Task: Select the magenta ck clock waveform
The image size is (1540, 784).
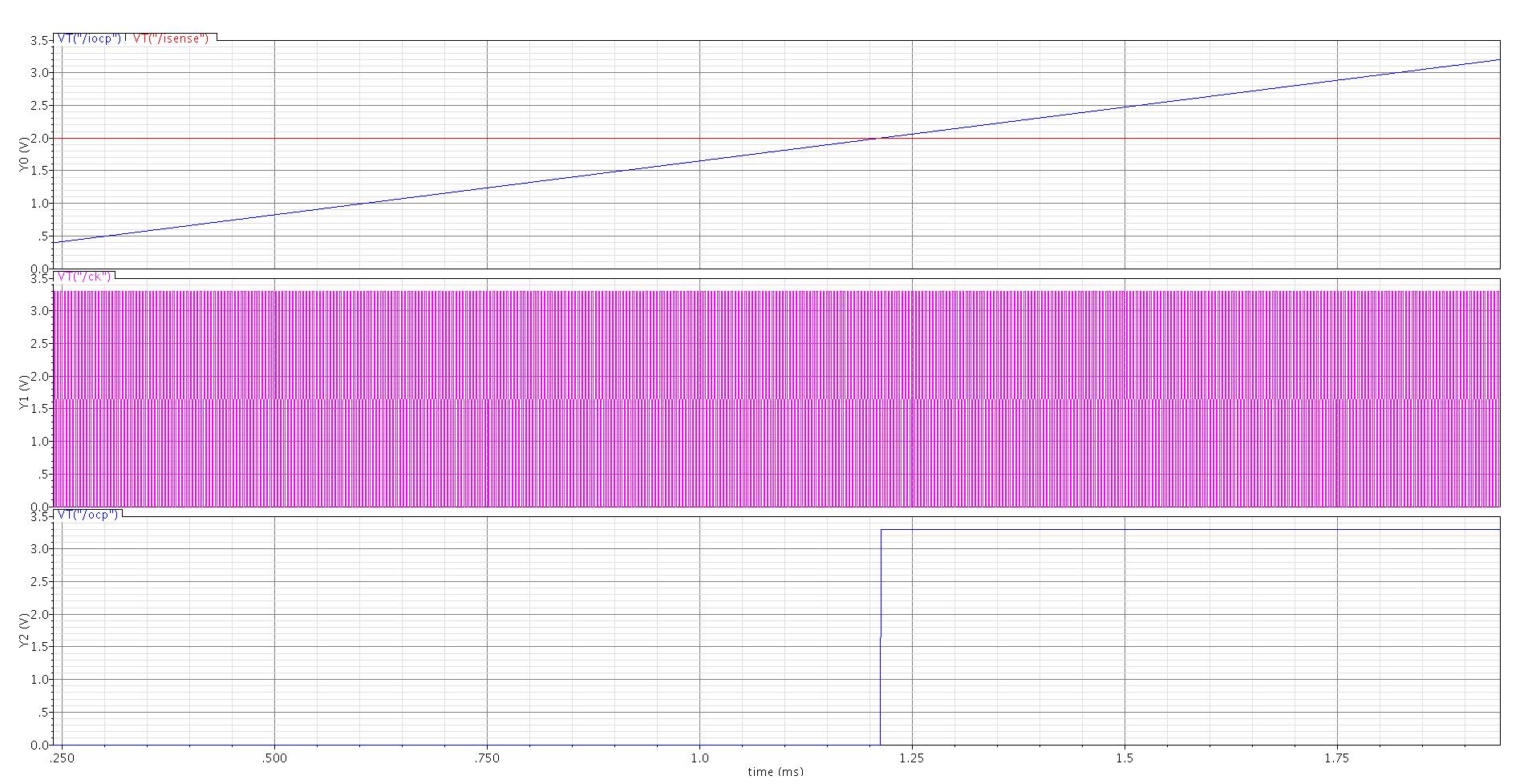Action: tap(776, 398)
